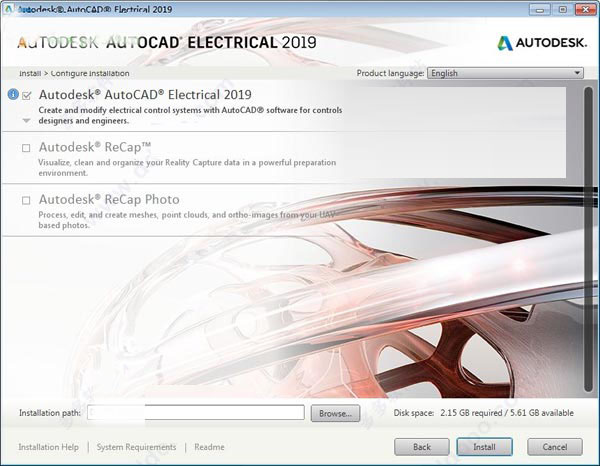Expand AutoCAD Electrical options with the down arrow
Screen dimensions: 600x466
pos(26,121)
